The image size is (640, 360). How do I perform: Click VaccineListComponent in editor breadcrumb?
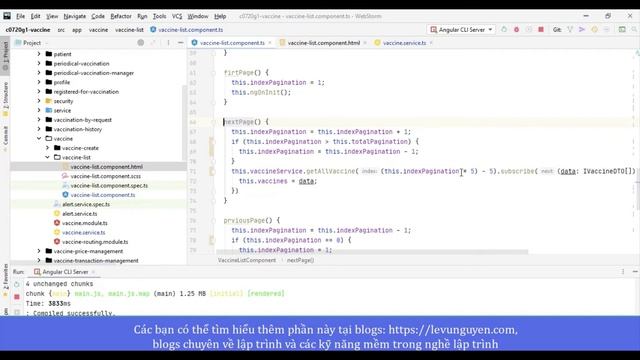[x=247, y=260]
